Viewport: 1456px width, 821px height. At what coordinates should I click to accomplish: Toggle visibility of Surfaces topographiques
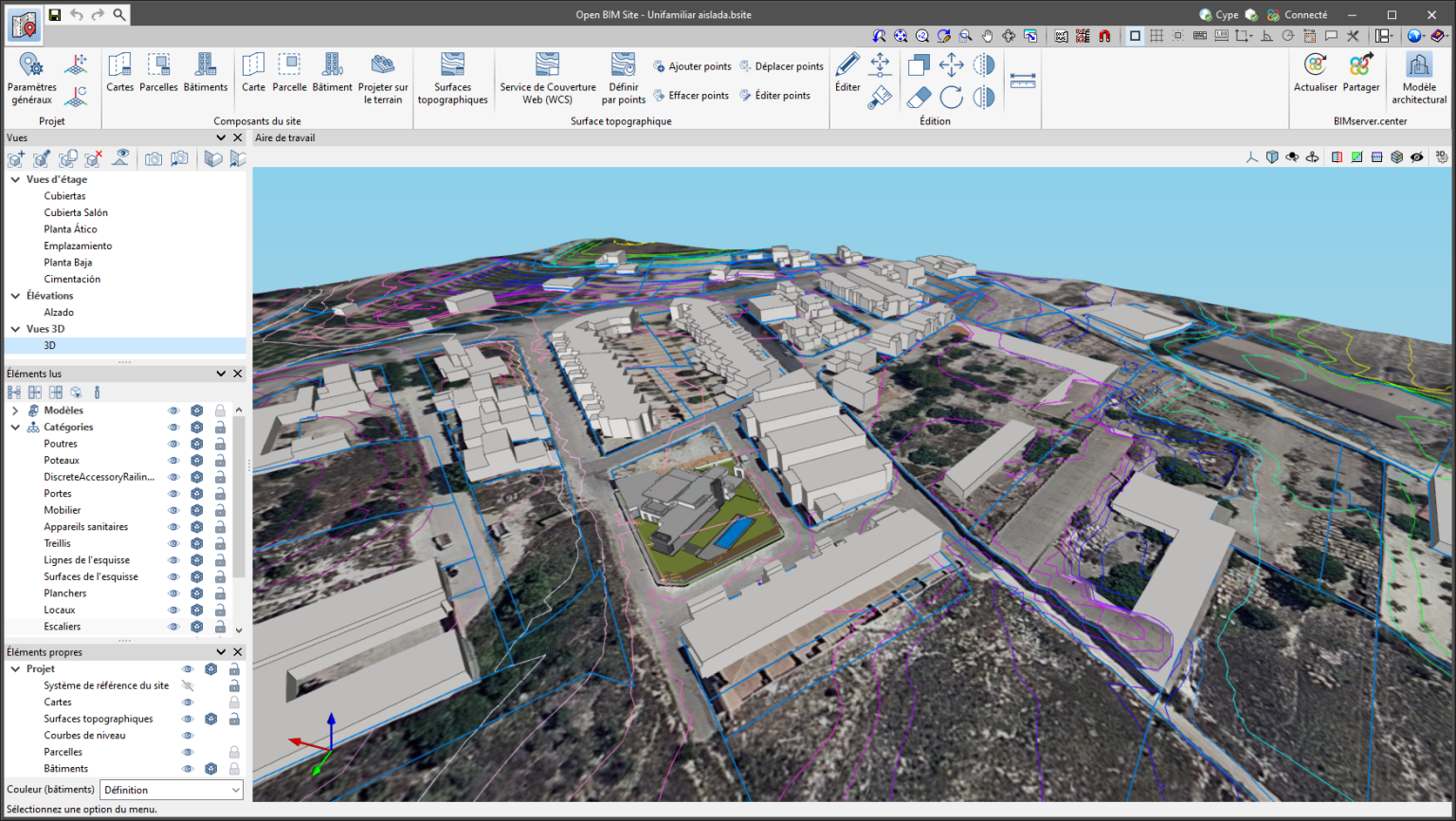pyautogui.click(x=188, y=719)
